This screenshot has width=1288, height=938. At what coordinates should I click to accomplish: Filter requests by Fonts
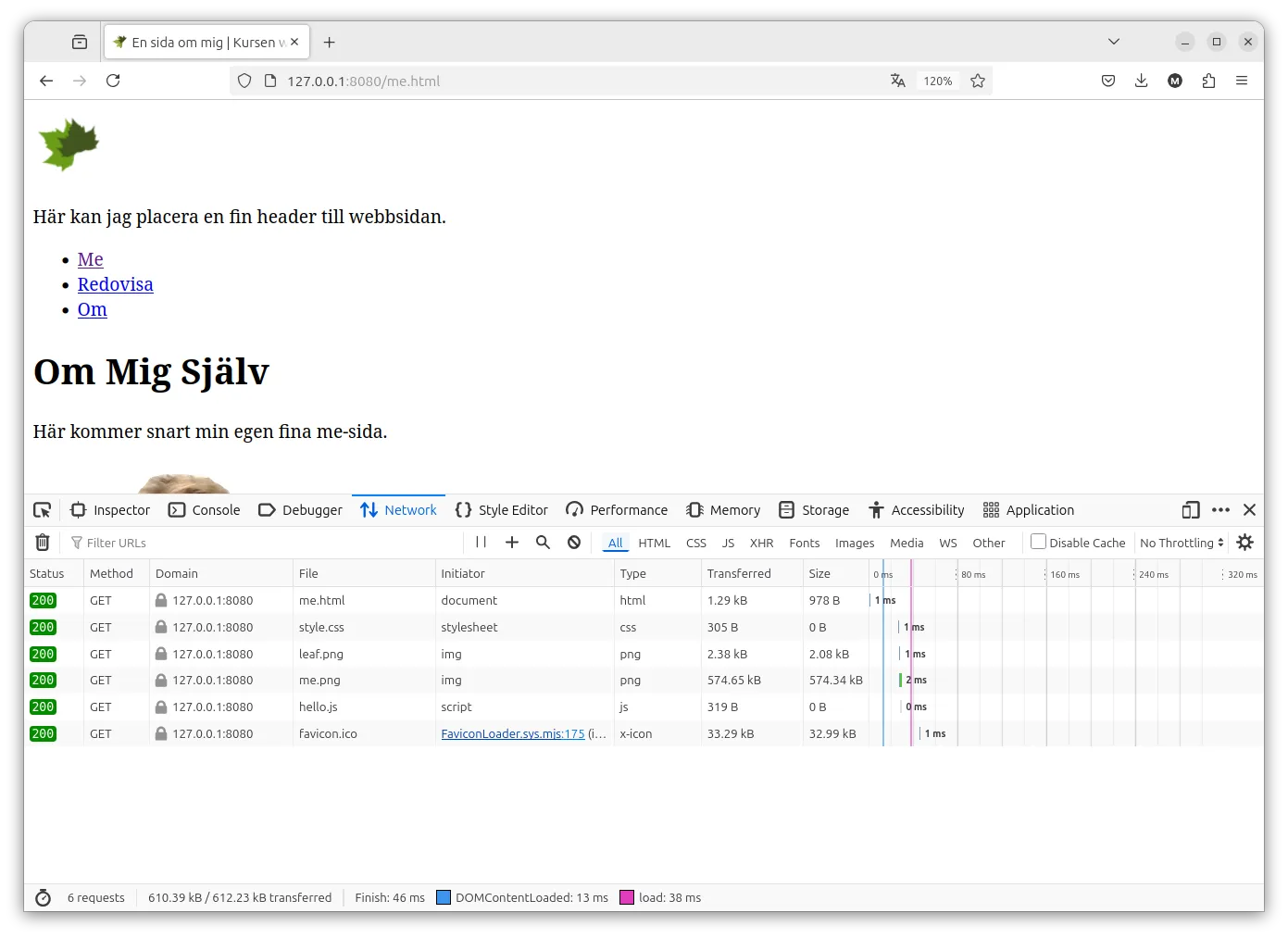804,543
